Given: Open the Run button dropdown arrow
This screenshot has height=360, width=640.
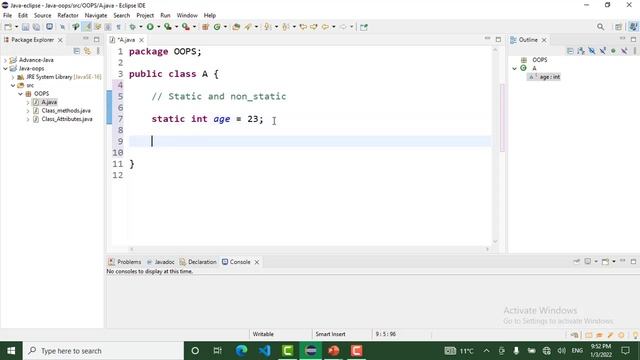Looking at the screenshot, I should [x=158, y=27].
